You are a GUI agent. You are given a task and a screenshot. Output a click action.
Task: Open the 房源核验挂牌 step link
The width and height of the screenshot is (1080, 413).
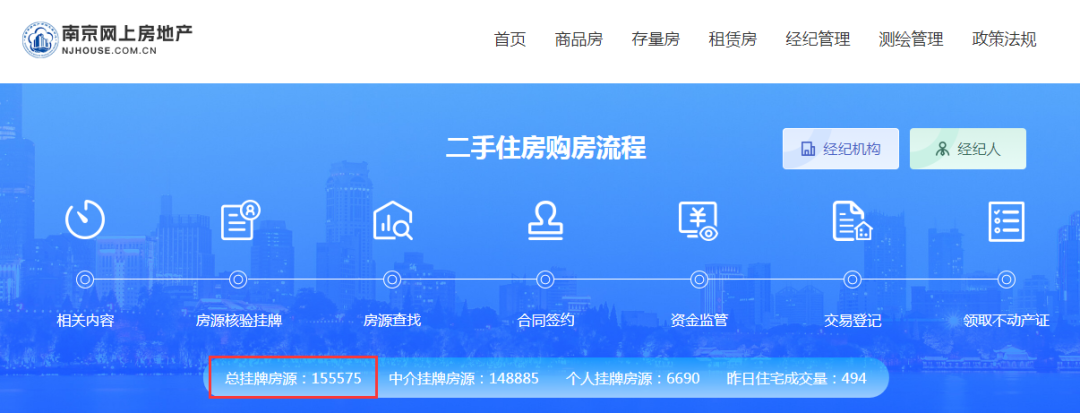(238, 320)
